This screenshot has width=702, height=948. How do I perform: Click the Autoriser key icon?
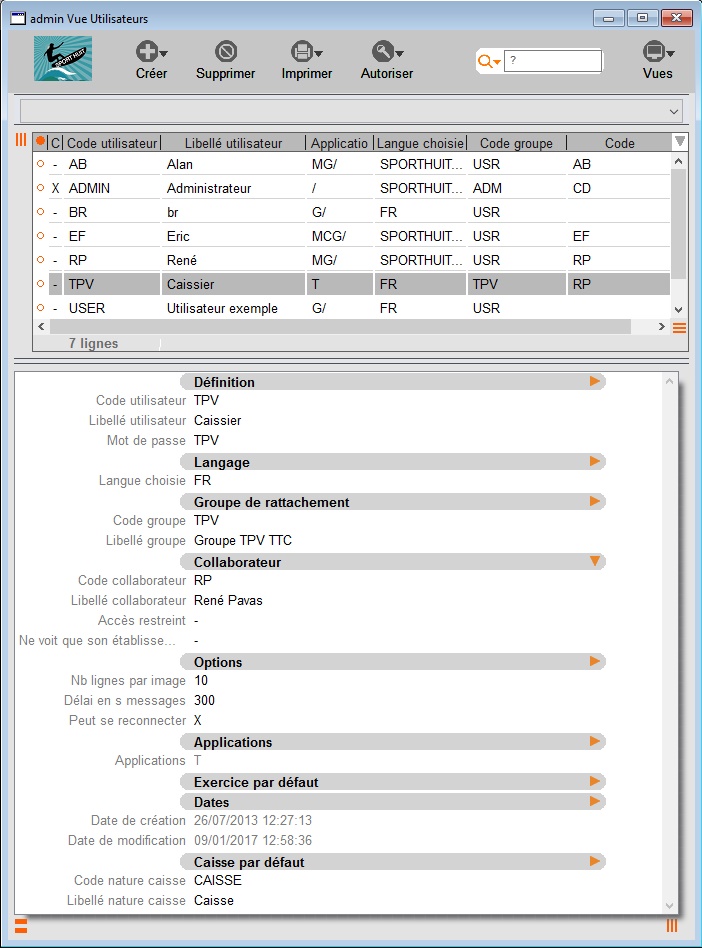[383, 51]
